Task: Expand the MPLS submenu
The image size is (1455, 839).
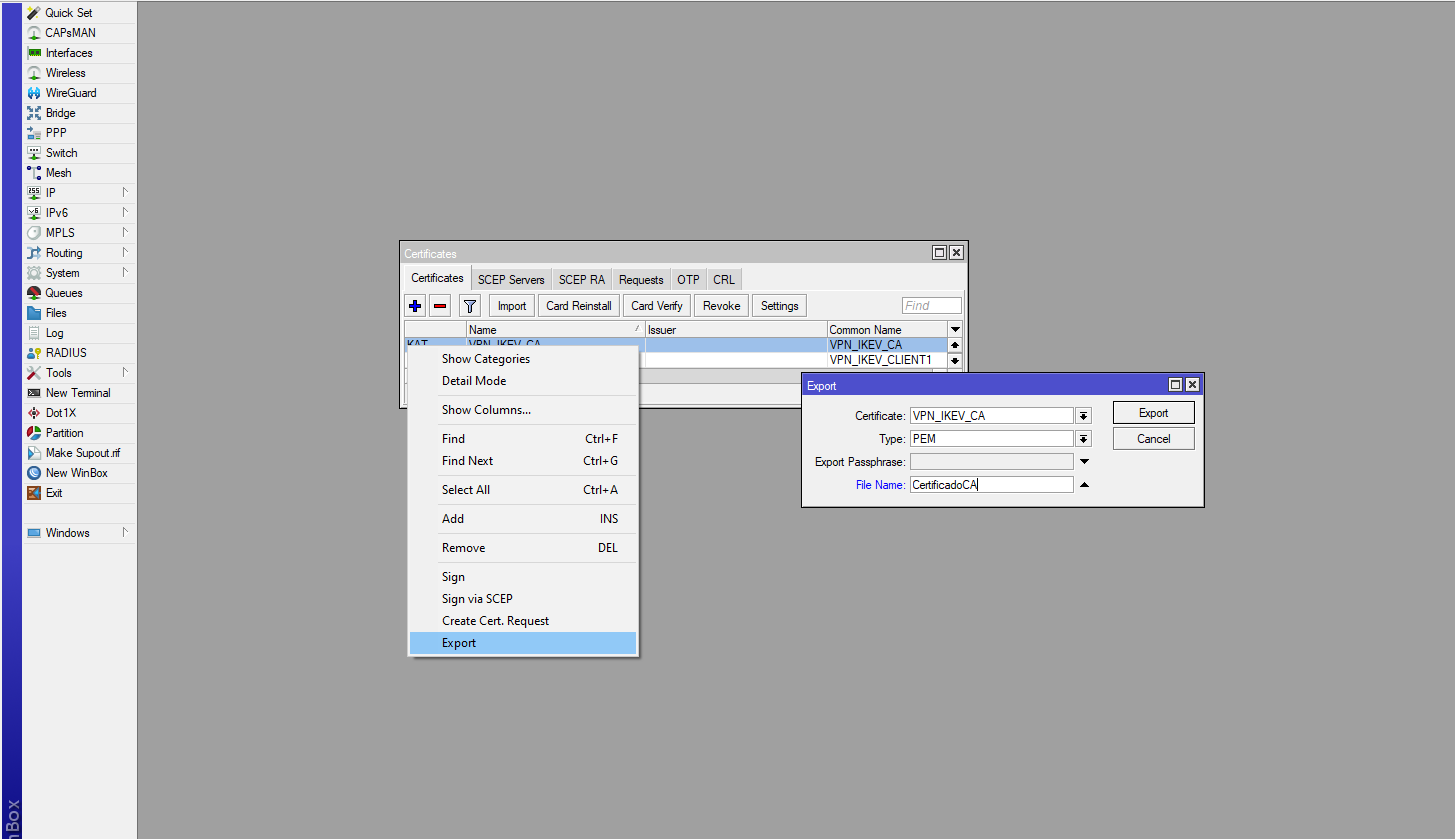Action: tap(125, 232)
